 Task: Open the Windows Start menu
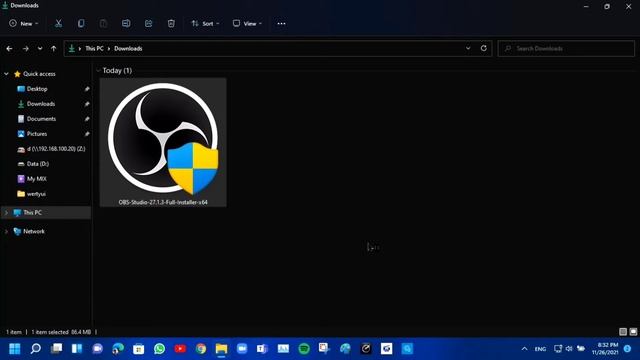[x=15, y=349]
